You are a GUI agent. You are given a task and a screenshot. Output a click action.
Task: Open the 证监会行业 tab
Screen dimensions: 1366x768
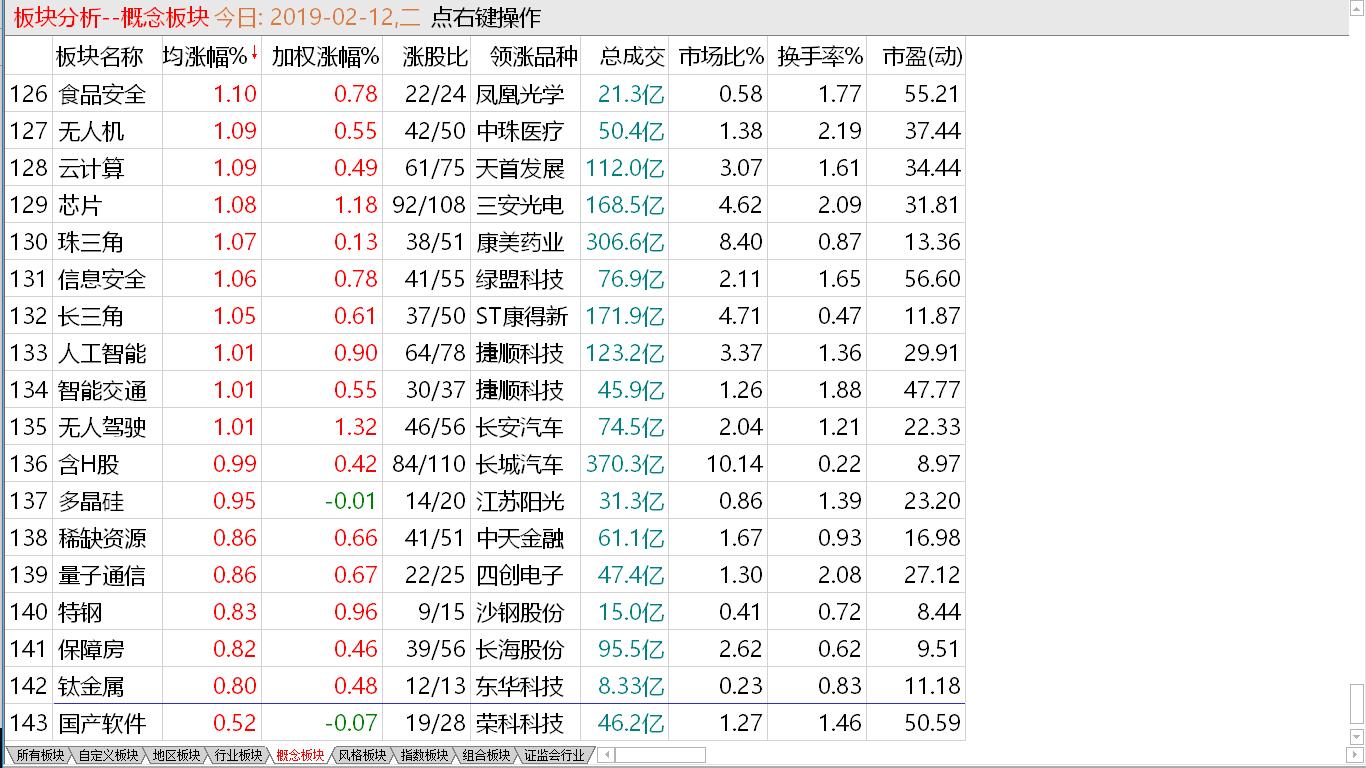pyautogui.click(x=554, y=756)
